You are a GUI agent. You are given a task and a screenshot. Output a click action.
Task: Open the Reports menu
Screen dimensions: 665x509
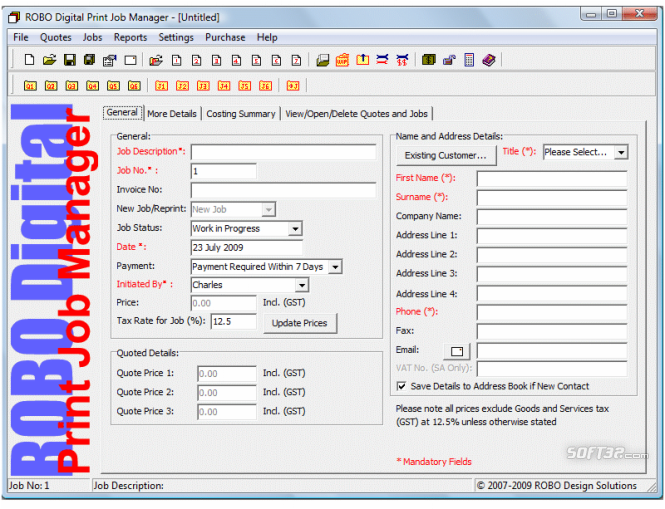[130, 37]
